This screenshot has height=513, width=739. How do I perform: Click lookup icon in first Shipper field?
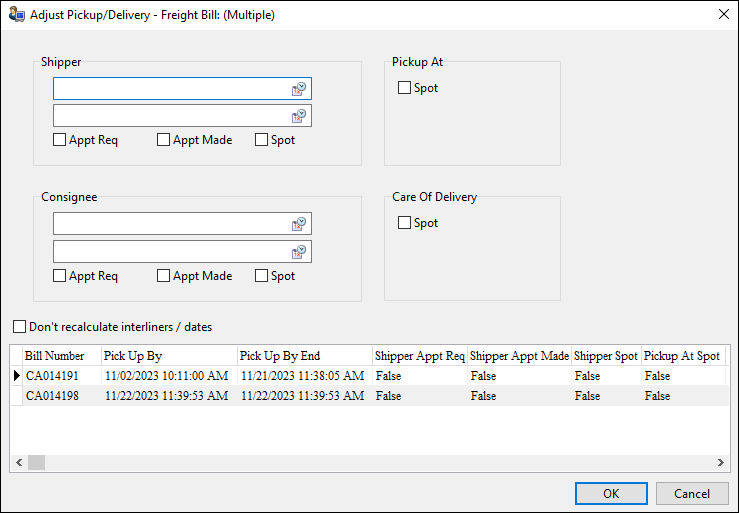tap(300, 89)
